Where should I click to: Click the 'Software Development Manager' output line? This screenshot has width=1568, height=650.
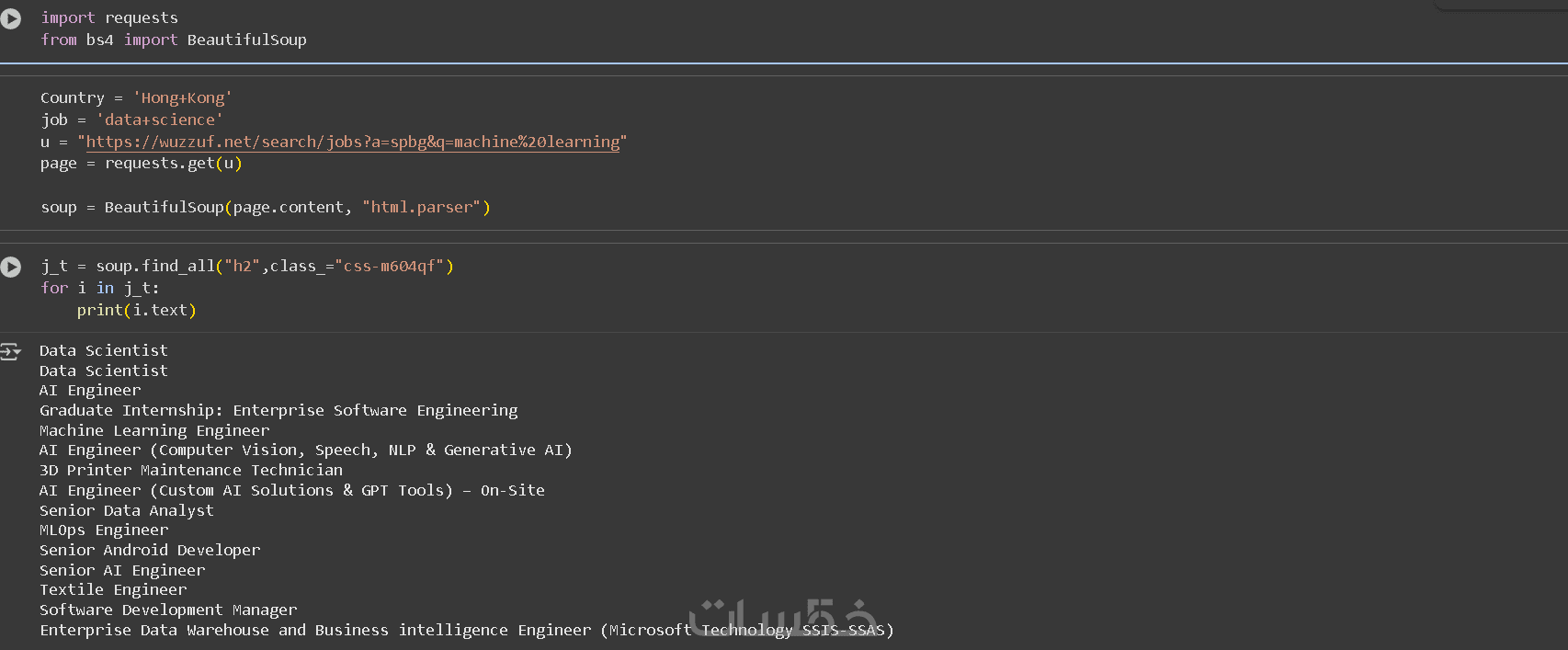coord(168,610)
